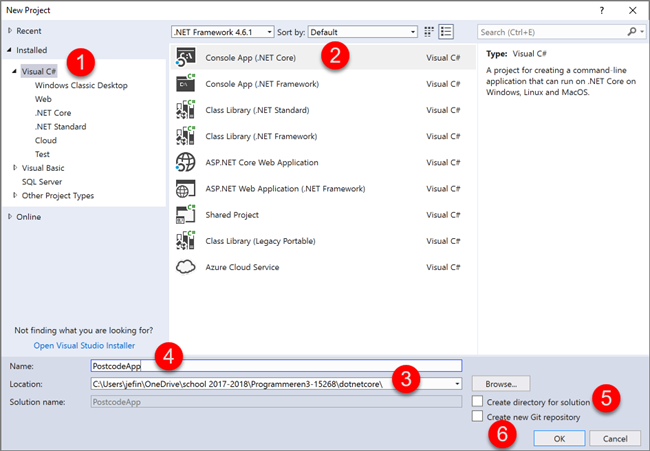Select the .NET Standard category

click(x=61, y=126)
